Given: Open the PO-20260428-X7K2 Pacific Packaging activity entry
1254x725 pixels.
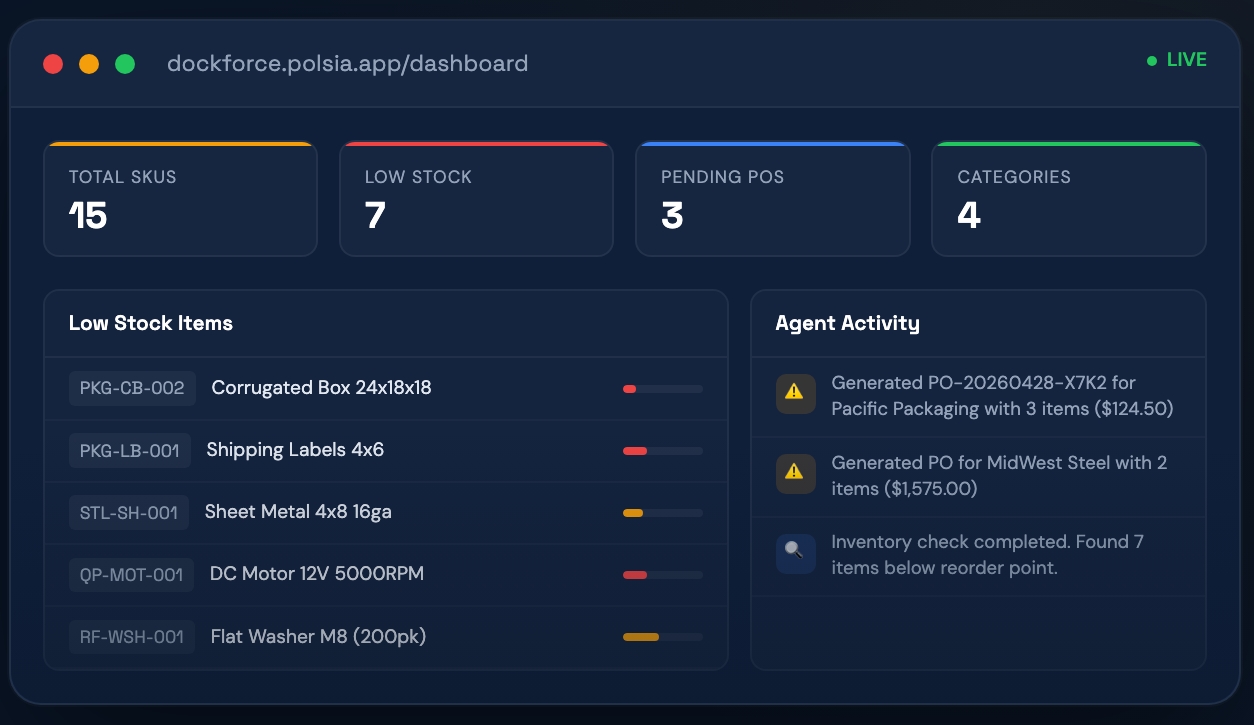Looking at the screenshot, I should (x=978, y=397).
